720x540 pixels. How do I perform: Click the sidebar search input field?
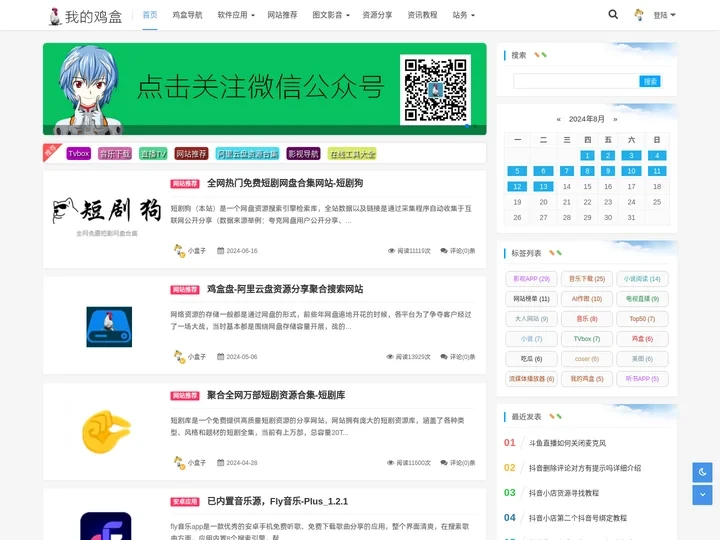[x=576, y=81]
